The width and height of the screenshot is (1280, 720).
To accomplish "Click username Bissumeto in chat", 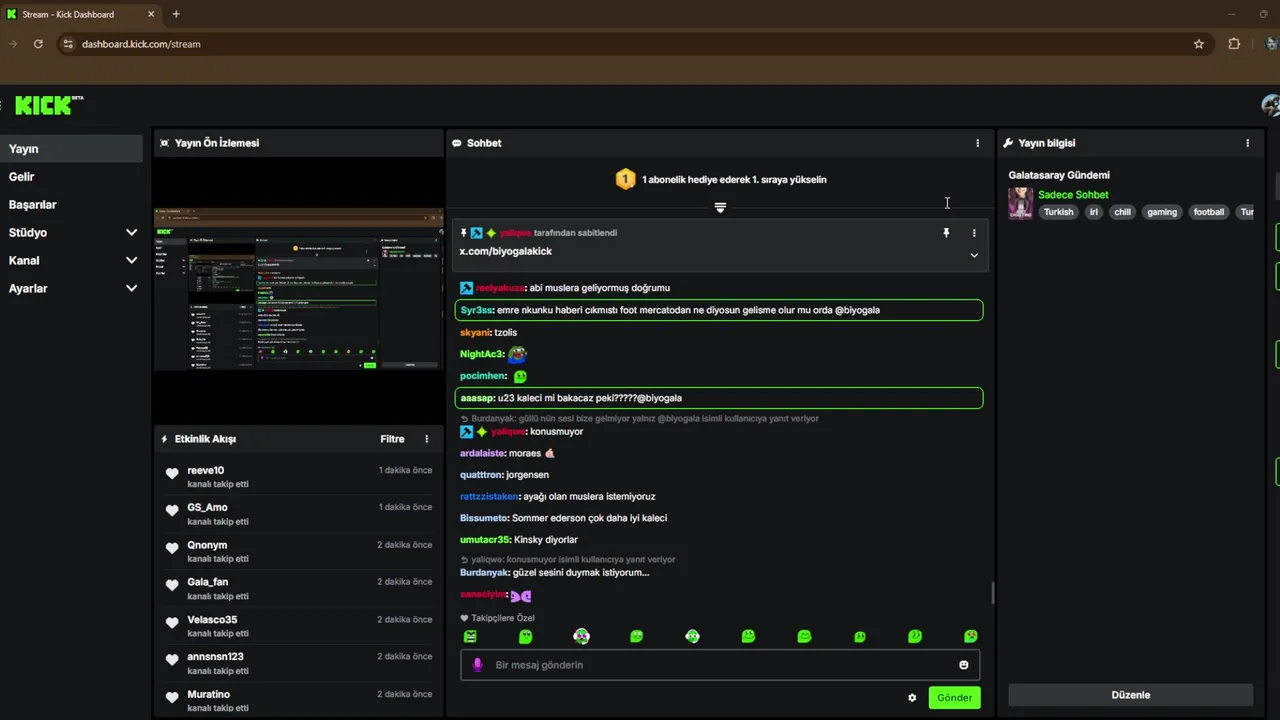I will (484, 518).
